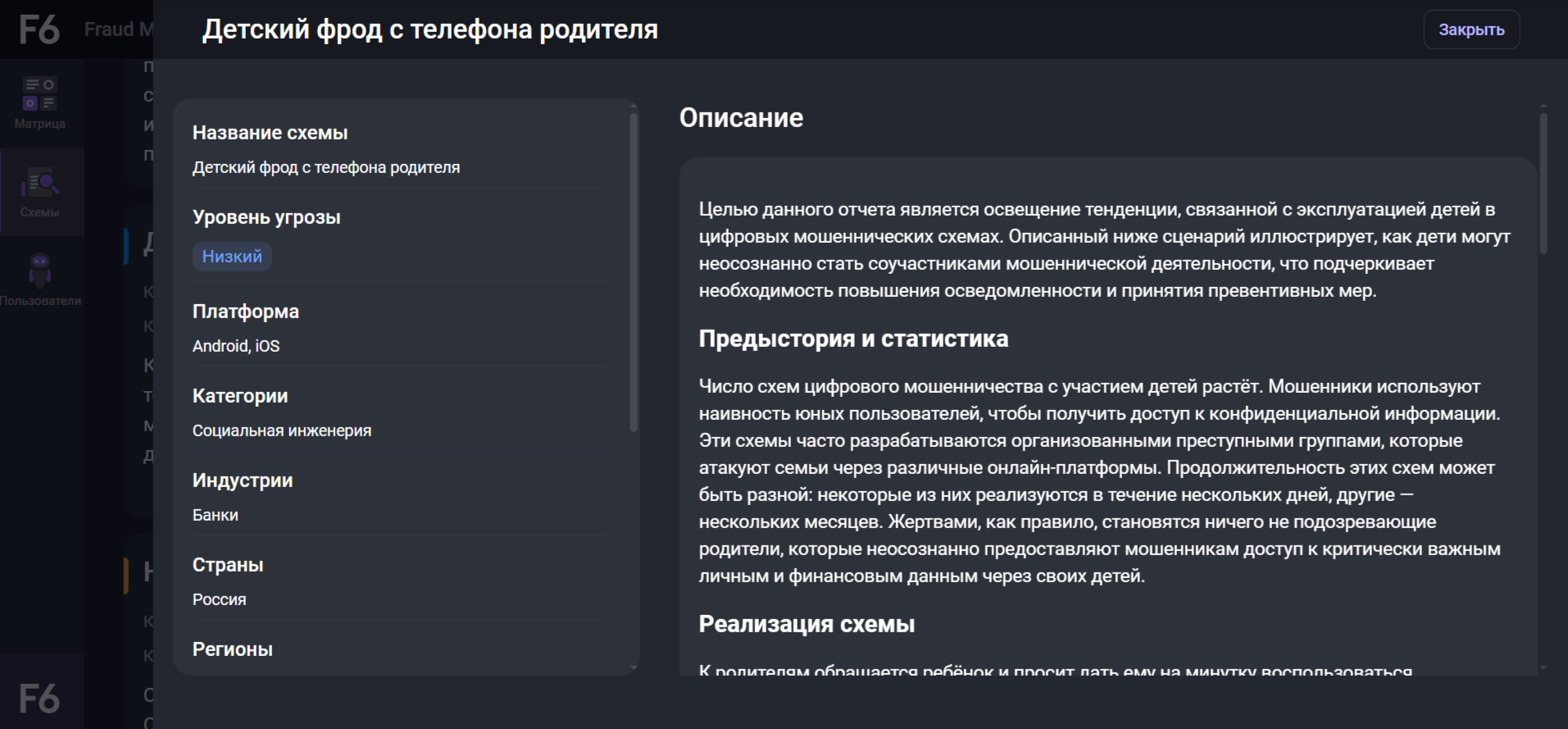
Task: Click the F6 logo in top-left corner
Action: click(39, 30)
